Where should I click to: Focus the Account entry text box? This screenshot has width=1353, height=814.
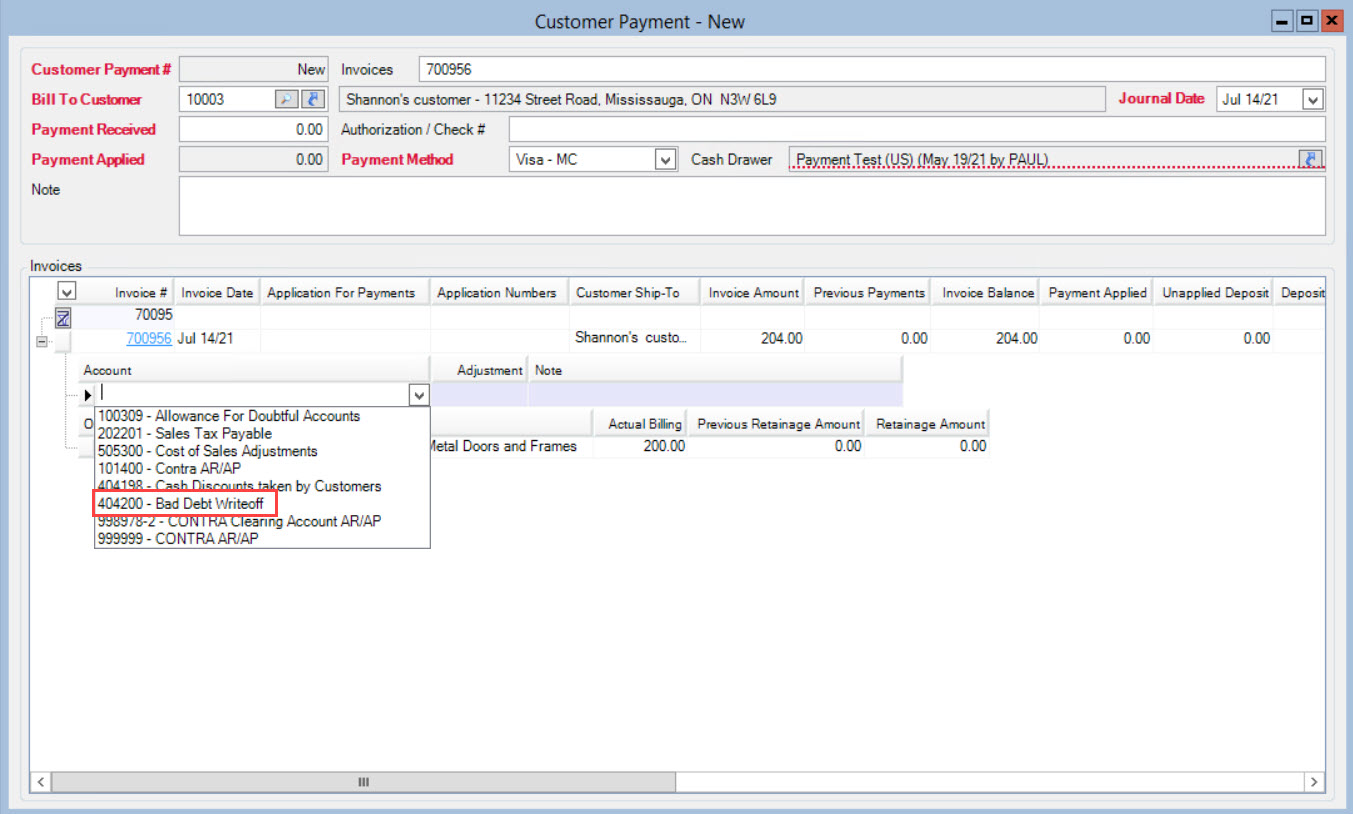pos(254,395)
